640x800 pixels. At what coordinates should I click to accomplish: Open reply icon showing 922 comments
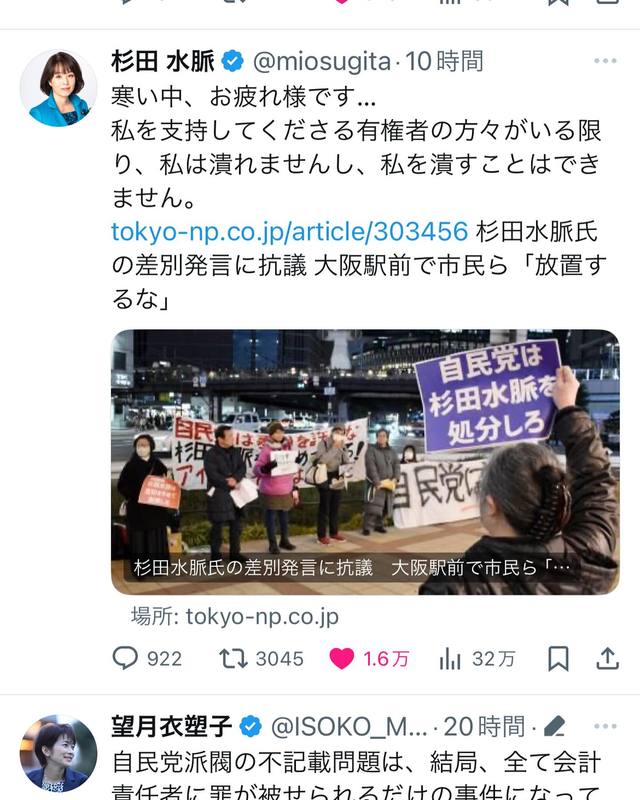[x=125, y=658]
